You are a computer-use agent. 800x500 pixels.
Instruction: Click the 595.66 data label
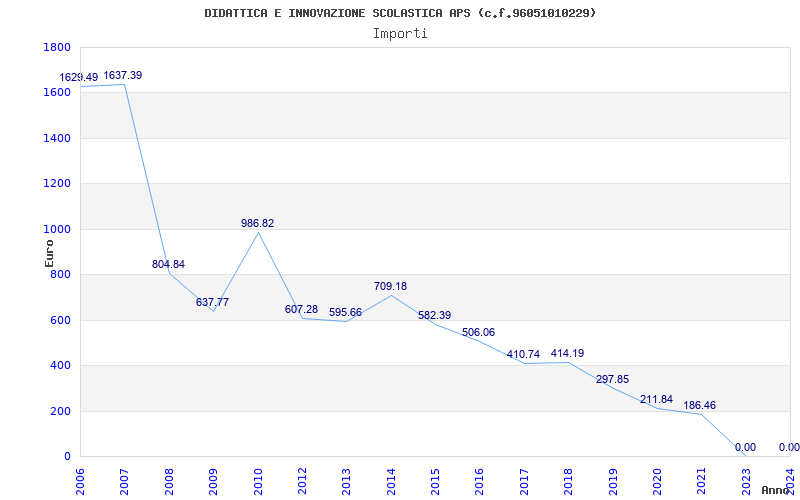pos(345,312)
